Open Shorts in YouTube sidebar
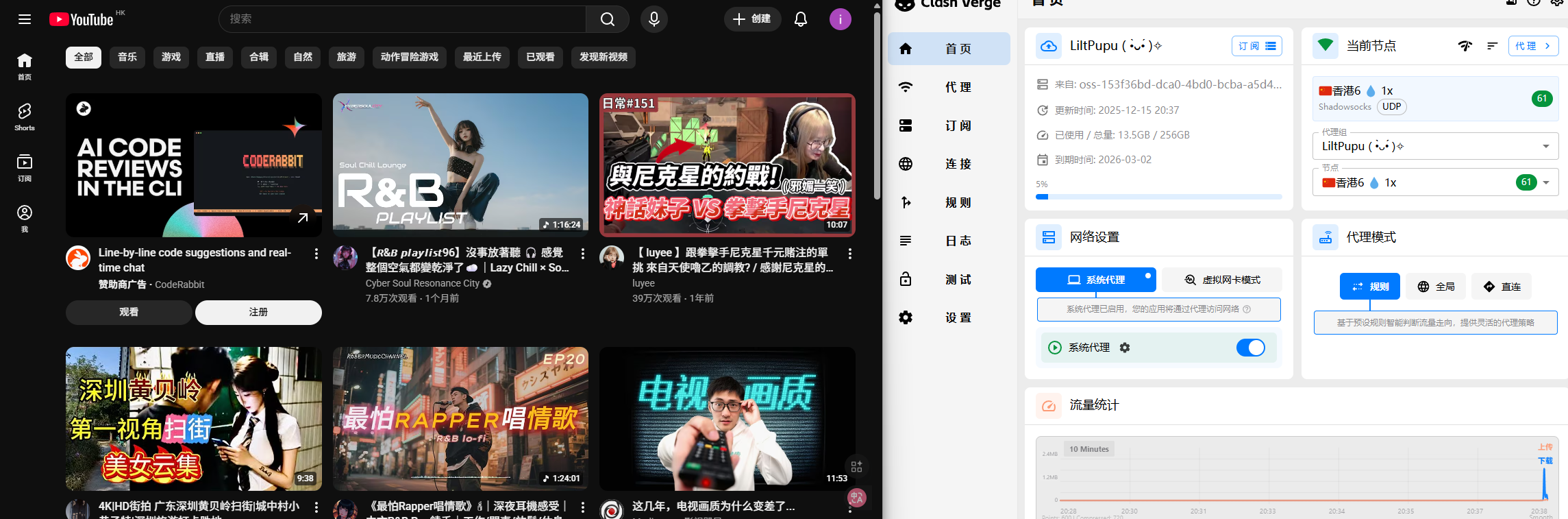The image size is (1568, 519). [x=25, y=116]
